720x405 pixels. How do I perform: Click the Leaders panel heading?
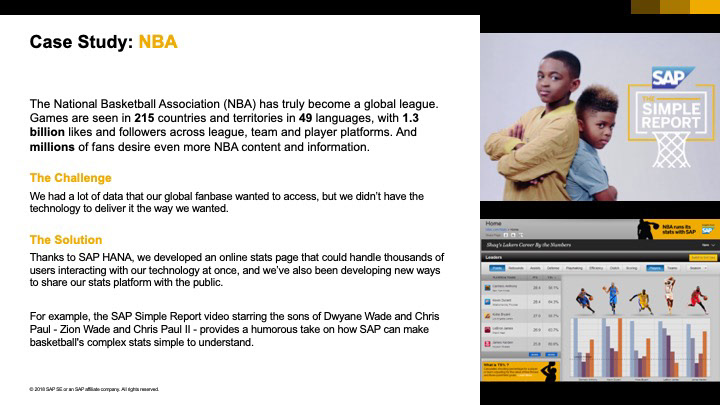tap(494, 258)
